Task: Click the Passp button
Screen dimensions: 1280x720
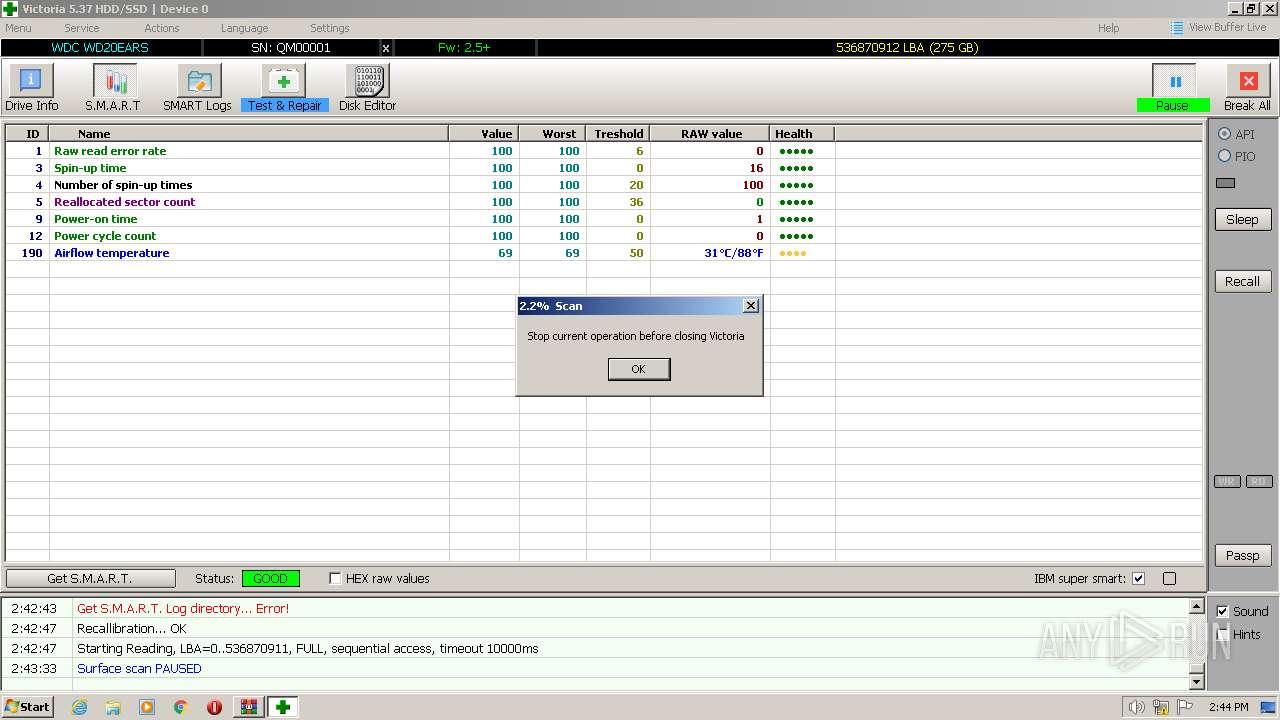Action: click(1242, 555)
